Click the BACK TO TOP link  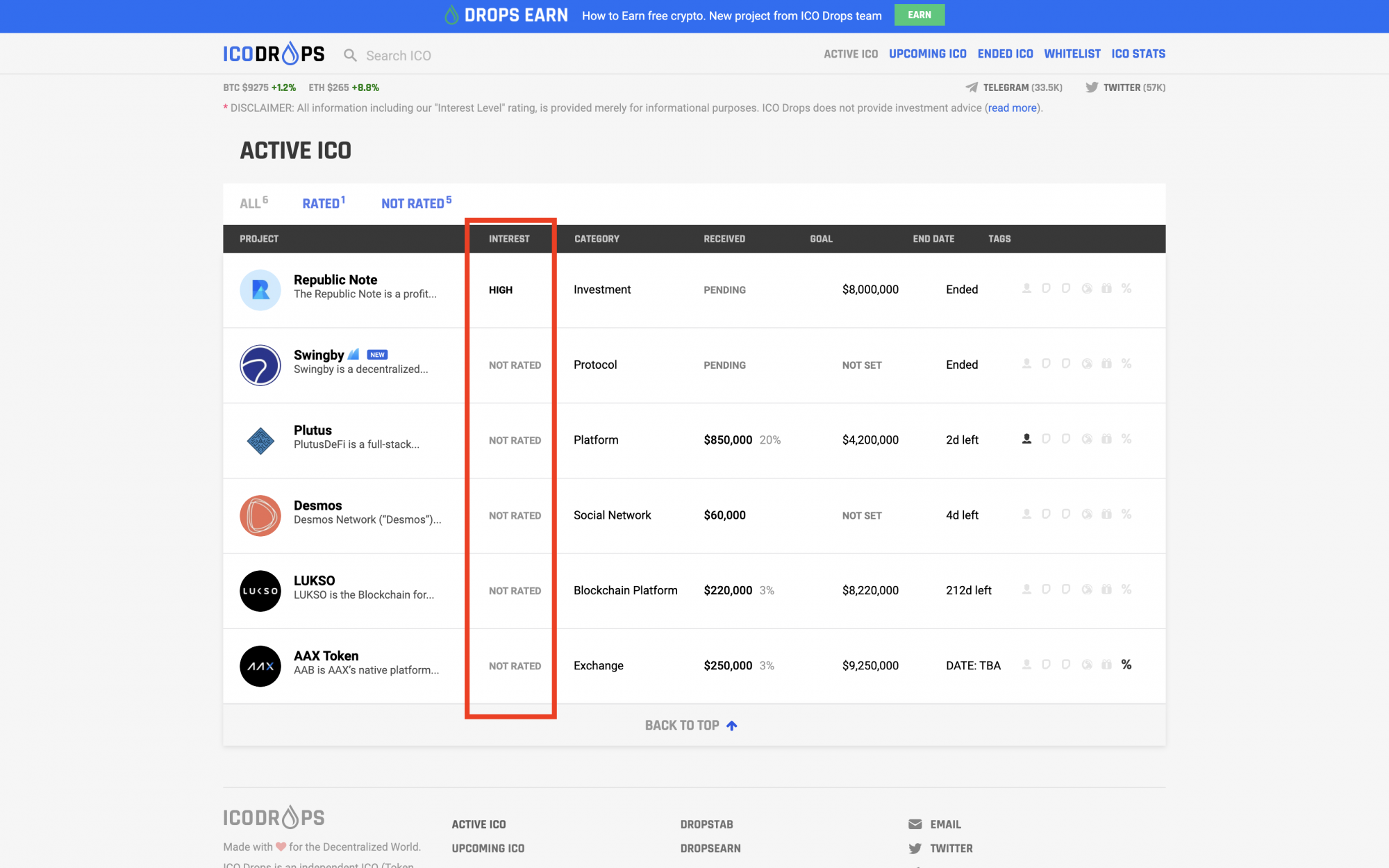pyautogui.click(x=691, y=726)
